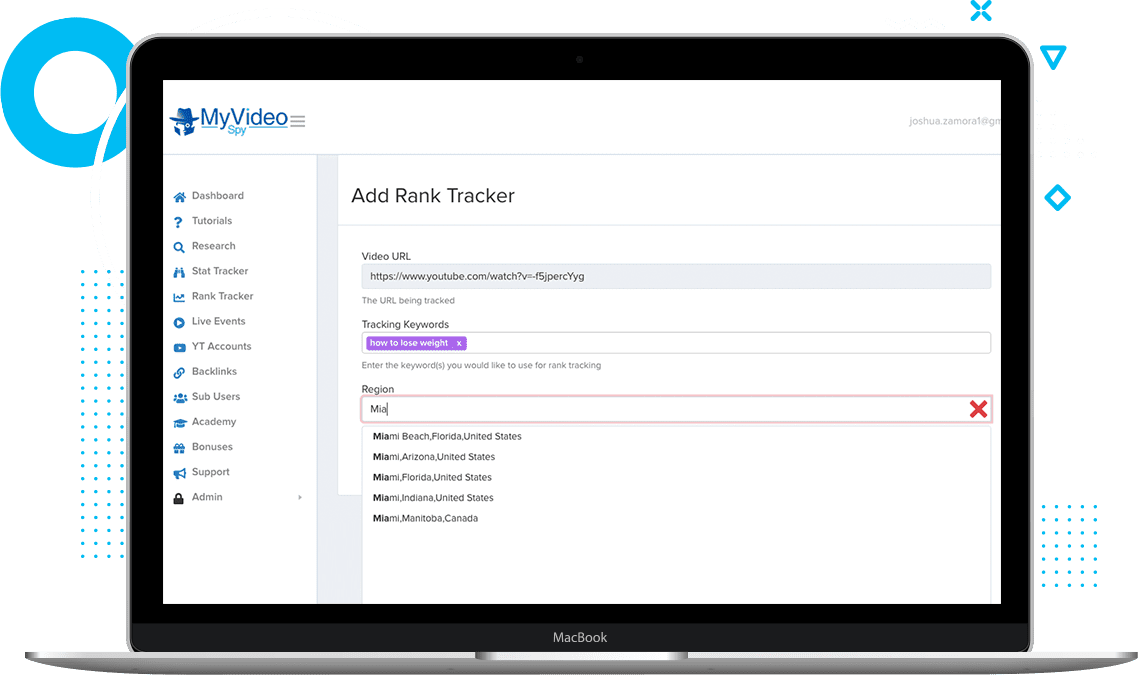Choose Miami, Indiana, United States suggestion
Screen dimensions: 1138x675
(433, 497)
